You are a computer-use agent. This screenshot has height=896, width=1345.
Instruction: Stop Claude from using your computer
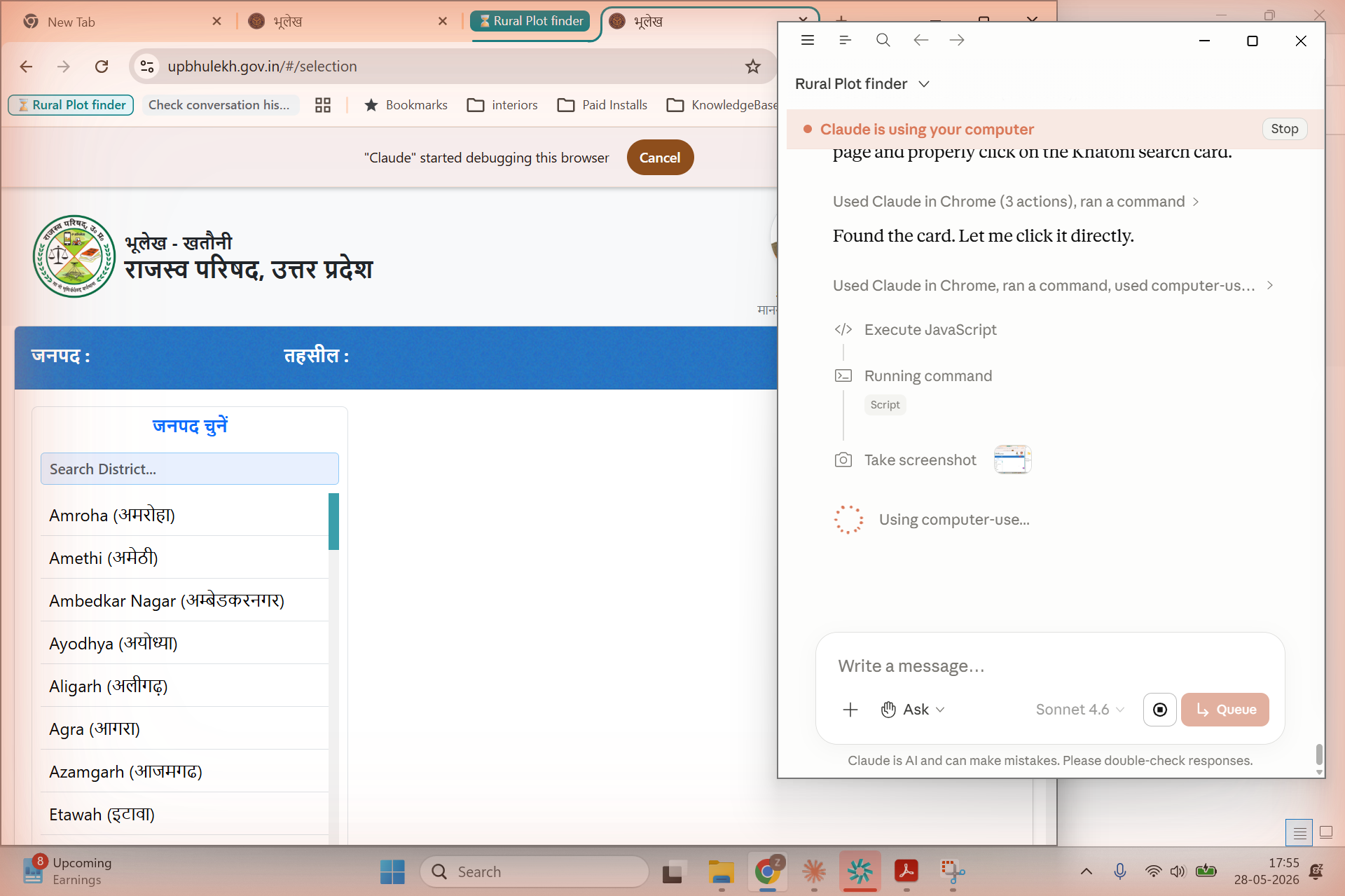[1284, 129]
